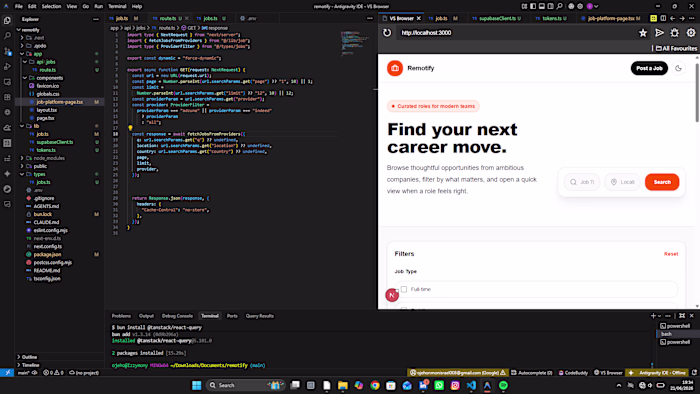The image size is (700, 394).
Task: Click the reload icon in VS Browser
Action: pos(387,33)
